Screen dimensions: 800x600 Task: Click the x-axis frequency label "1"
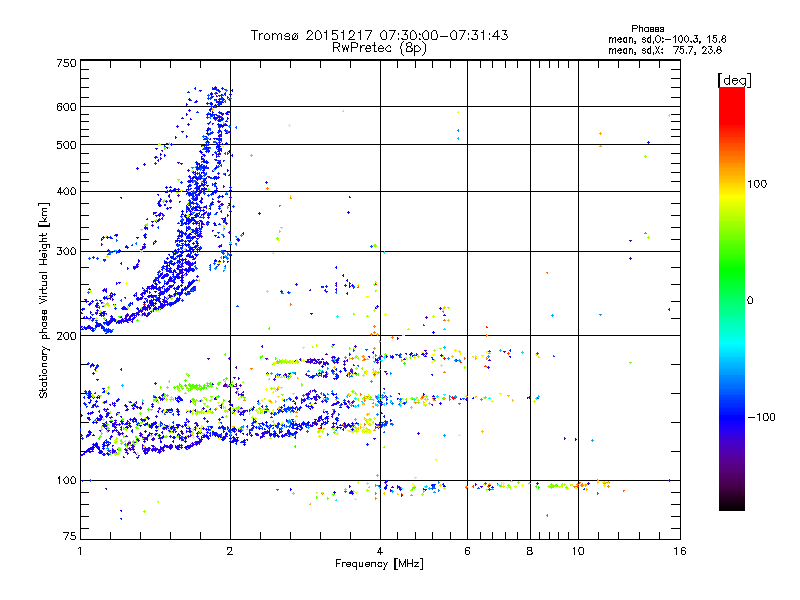(x=80, y=551)
